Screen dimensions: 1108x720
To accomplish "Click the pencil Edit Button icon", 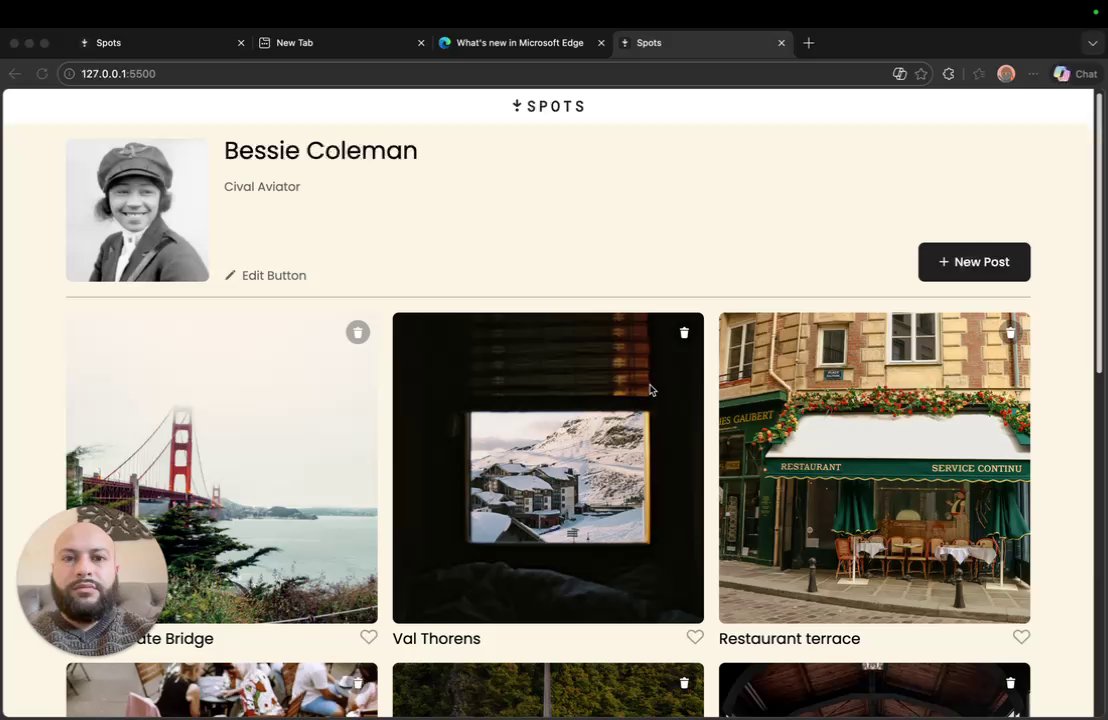I will pos(230,275).
